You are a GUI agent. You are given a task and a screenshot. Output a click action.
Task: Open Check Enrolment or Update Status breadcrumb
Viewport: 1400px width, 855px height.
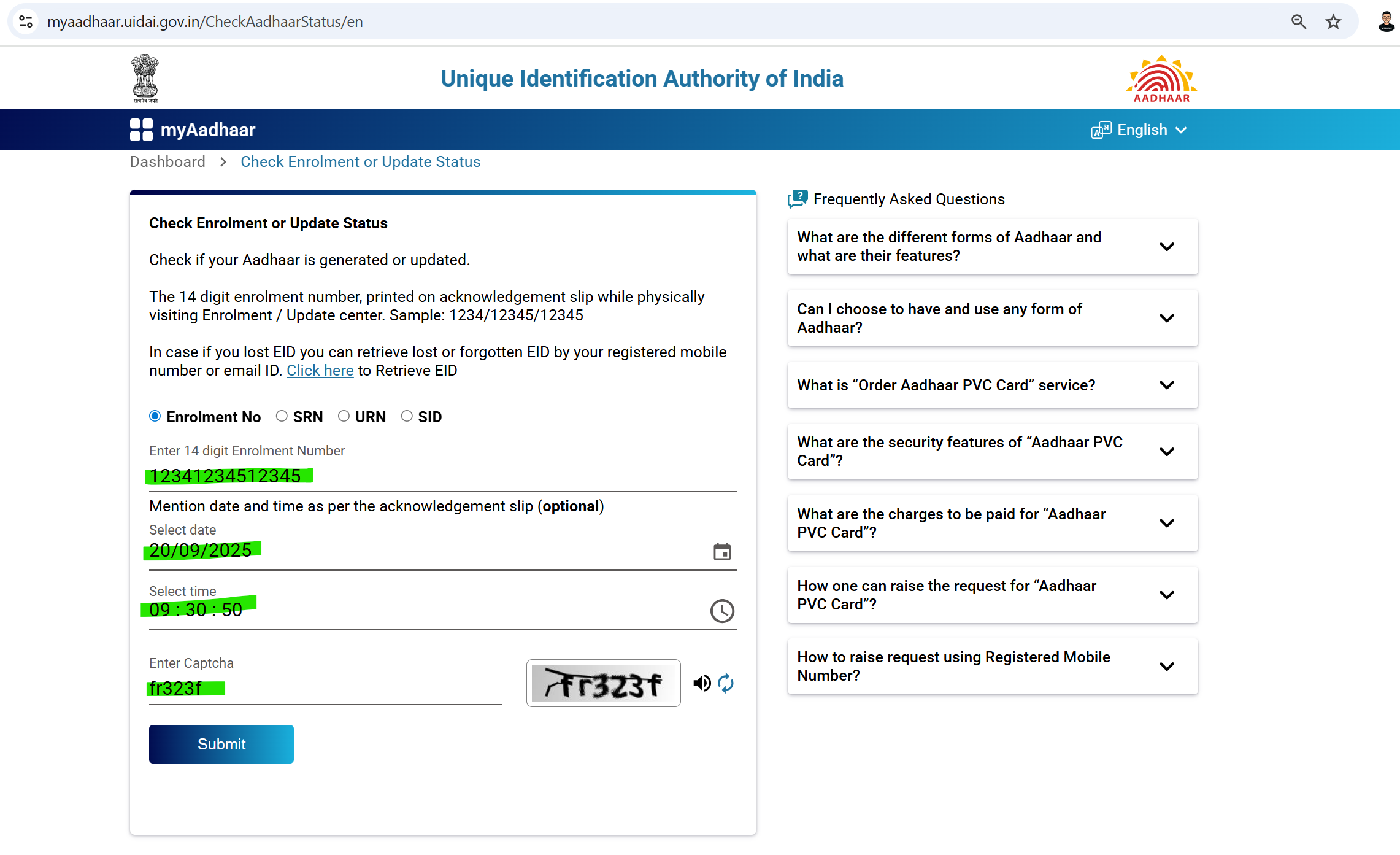tap(360, 161)
